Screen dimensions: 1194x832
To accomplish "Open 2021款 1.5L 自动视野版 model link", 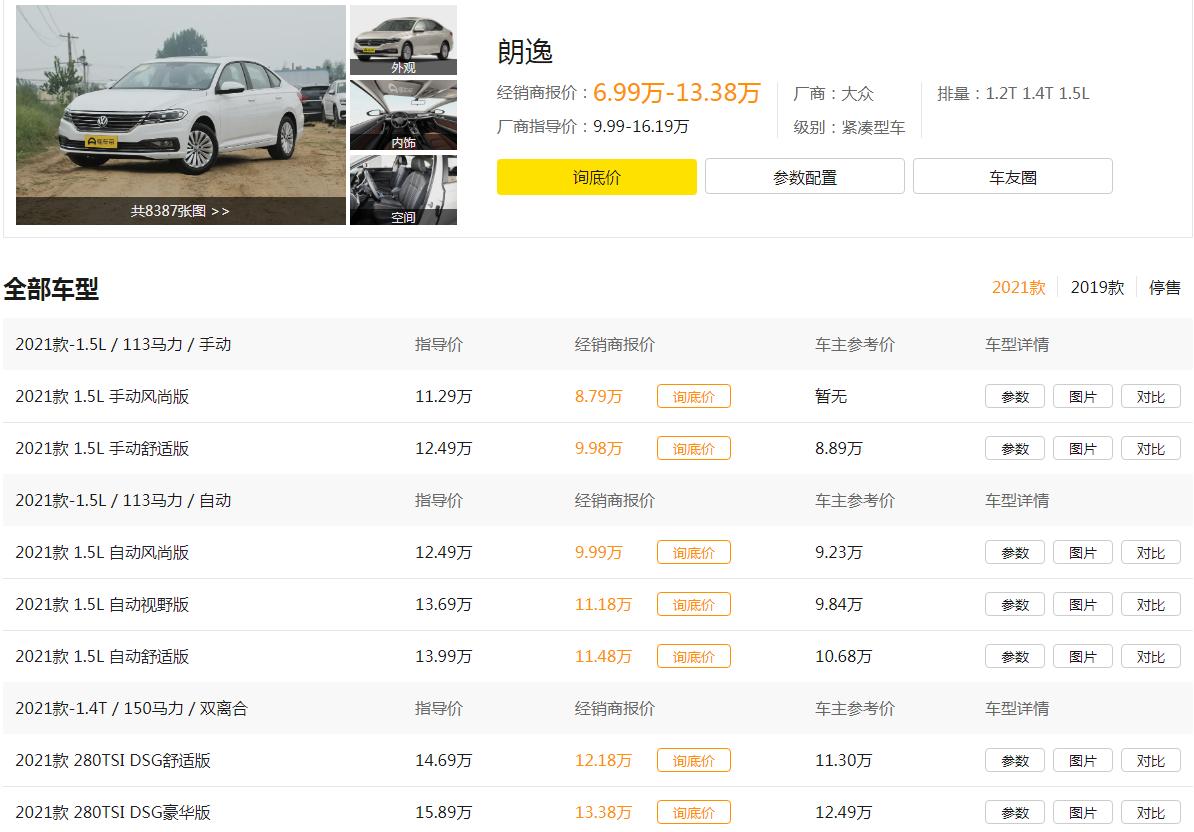I will point(102,604).
